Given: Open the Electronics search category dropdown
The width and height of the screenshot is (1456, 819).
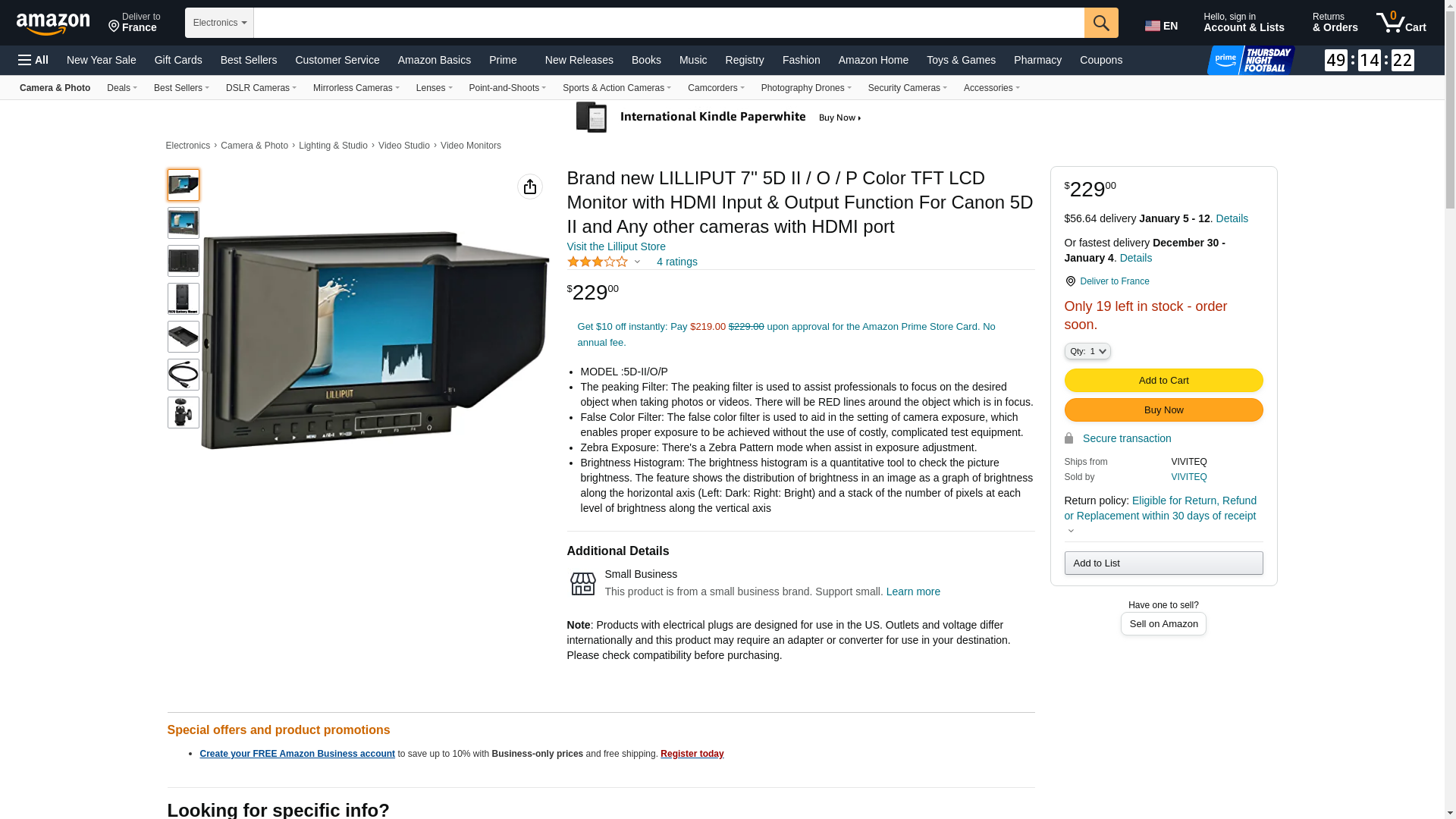Looking at the screenshot, I should coord(219,23).
